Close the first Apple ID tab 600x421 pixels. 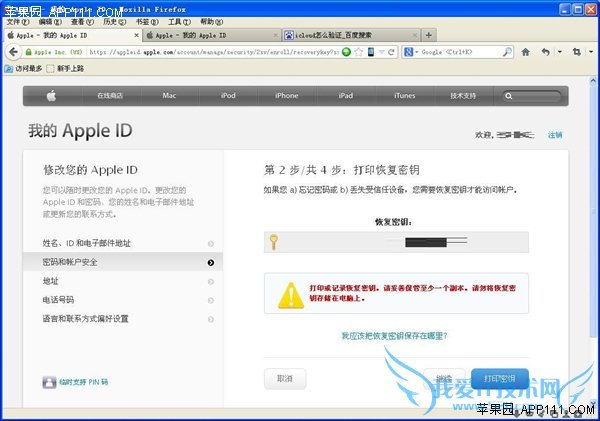click(137, 35)
